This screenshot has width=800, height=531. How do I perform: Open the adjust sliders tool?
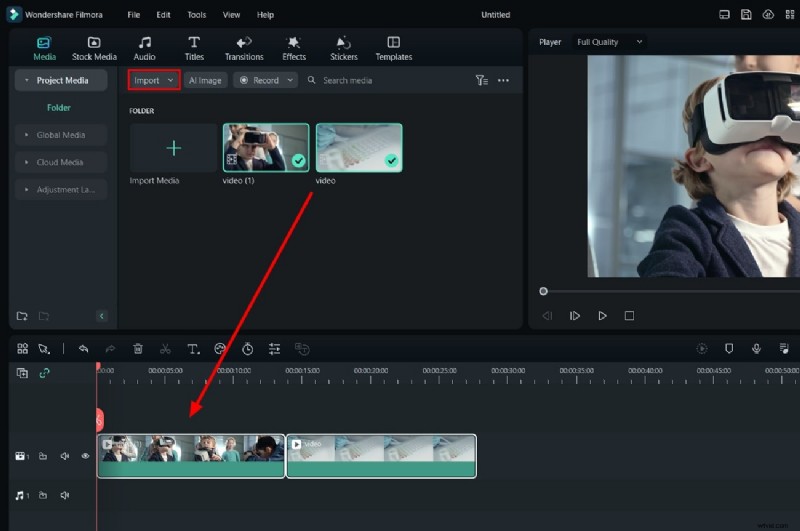coord(274,349)
